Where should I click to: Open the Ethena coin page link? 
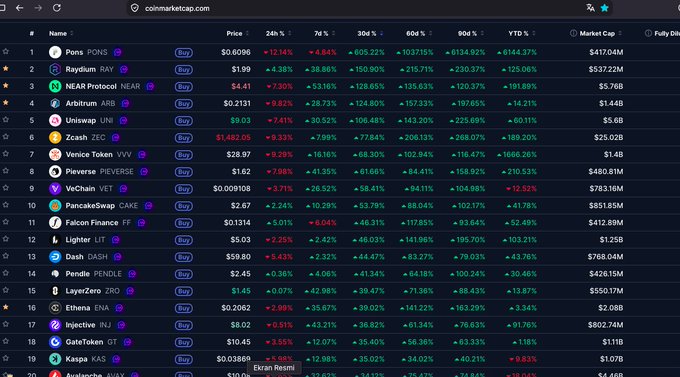[78, 308]
